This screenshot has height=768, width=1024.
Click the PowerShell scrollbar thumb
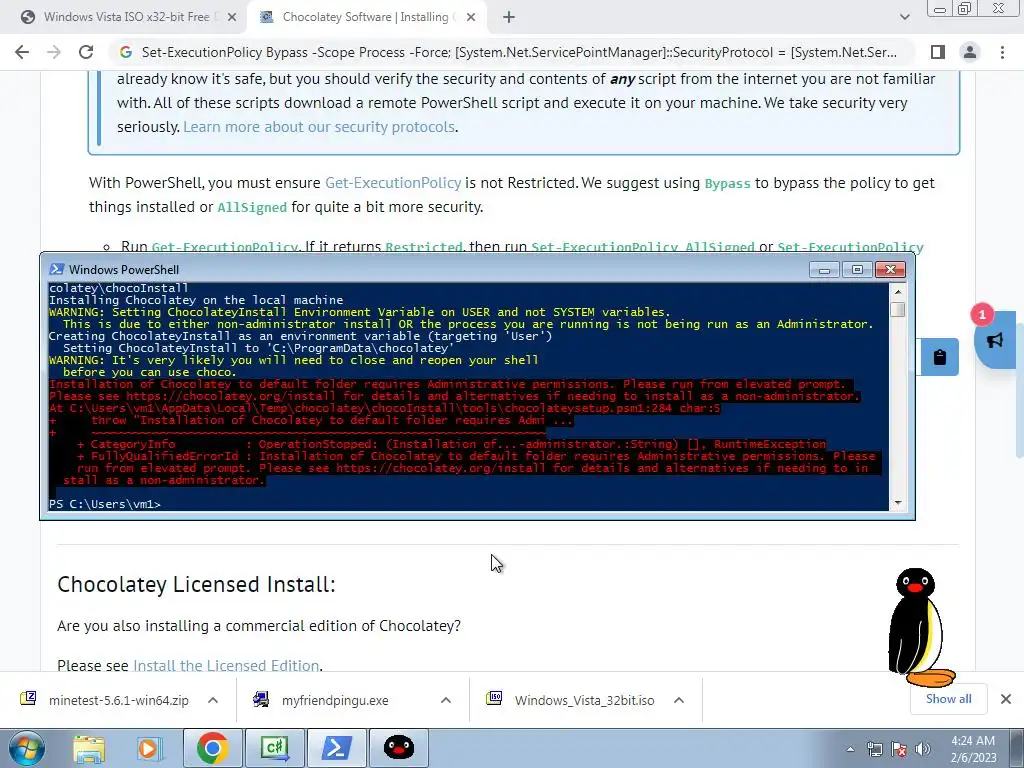tap(898, 308)
